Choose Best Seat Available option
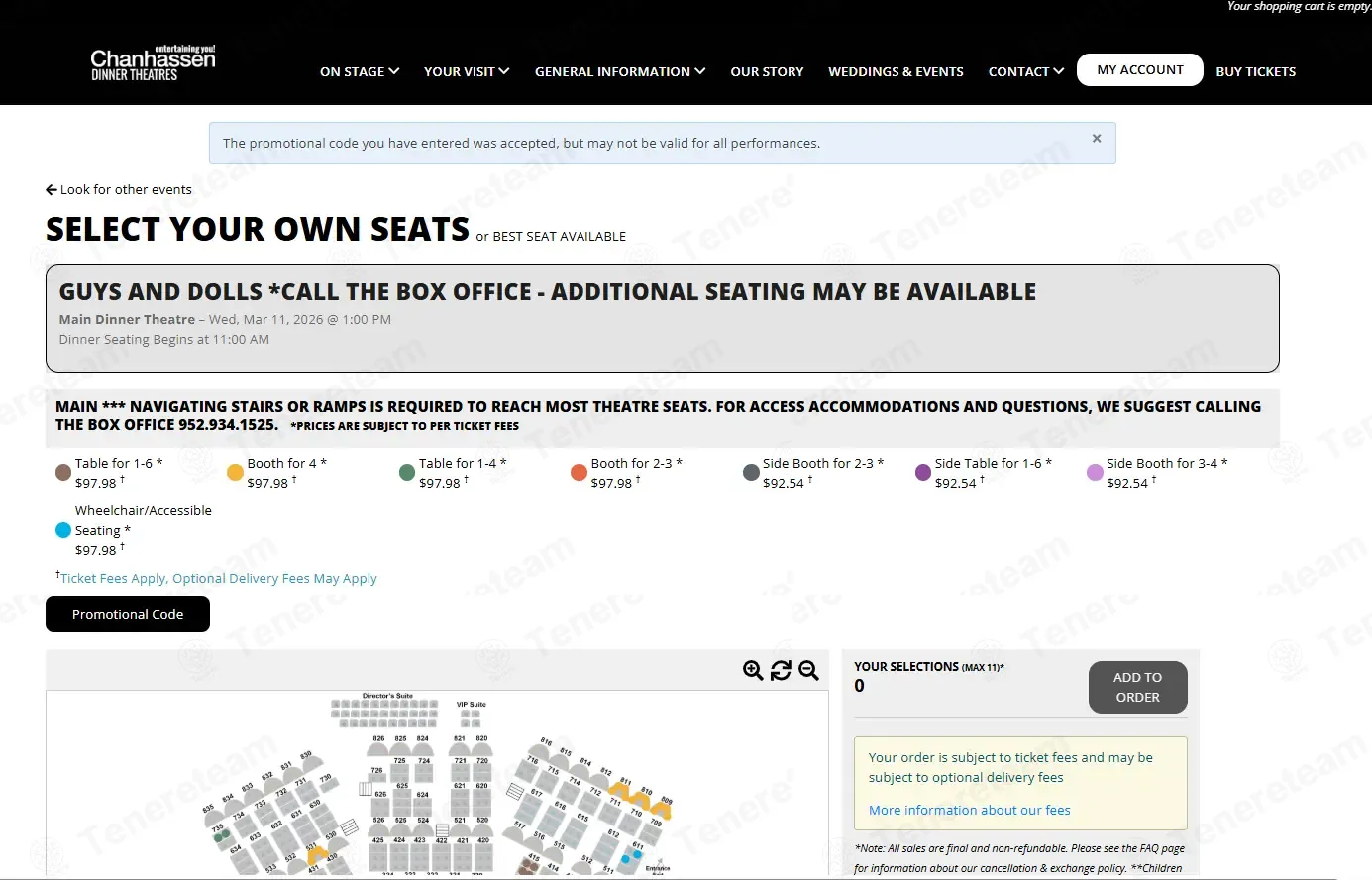This screenshot has width=1372, height=880. click(x=560, y=236)
